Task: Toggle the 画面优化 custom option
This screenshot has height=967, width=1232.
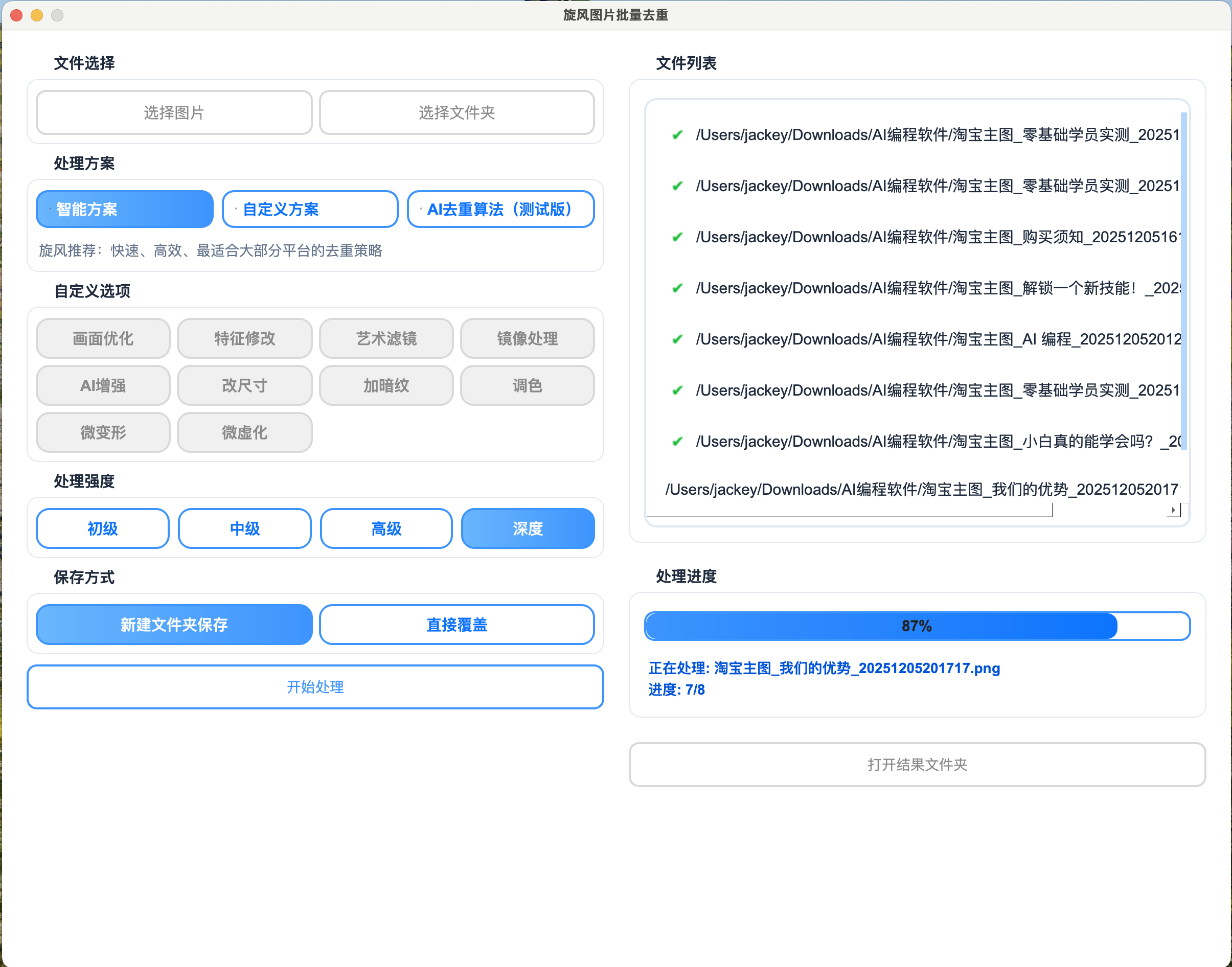Action: [x=103, y=338]
